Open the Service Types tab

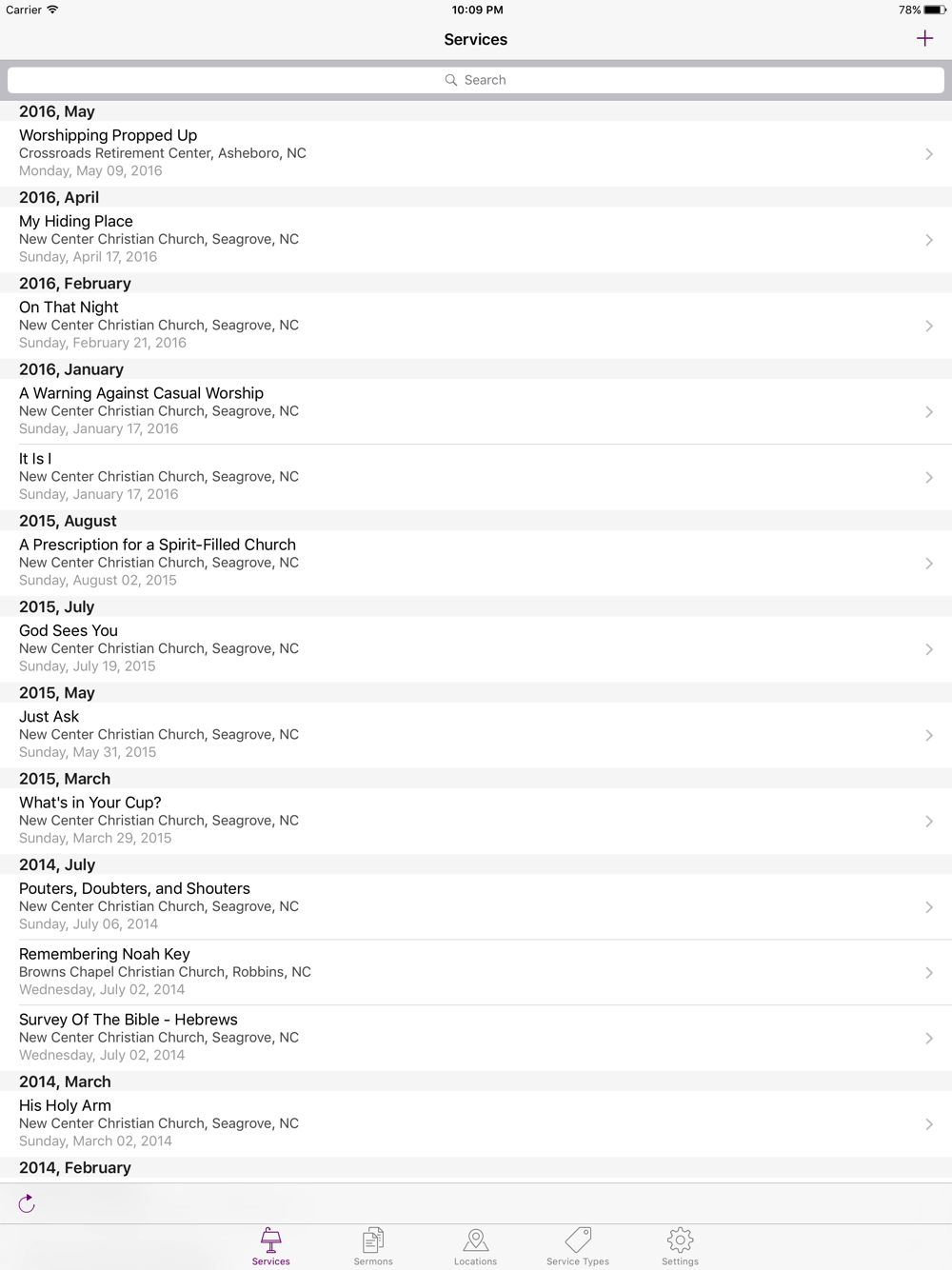pyautogui.click(x=578, y=1245)
